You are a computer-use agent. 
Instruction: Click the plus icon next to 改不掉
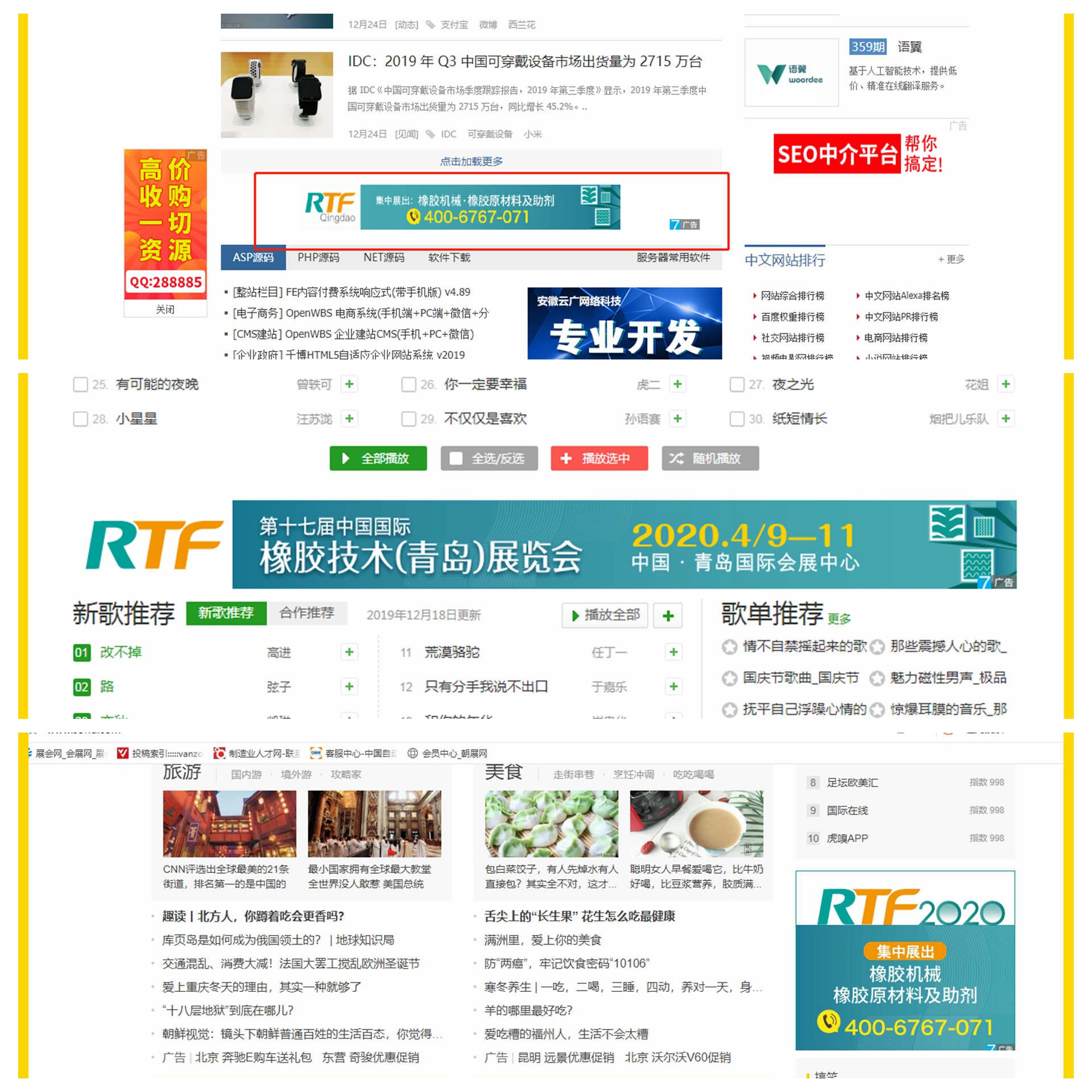[349, 652]
